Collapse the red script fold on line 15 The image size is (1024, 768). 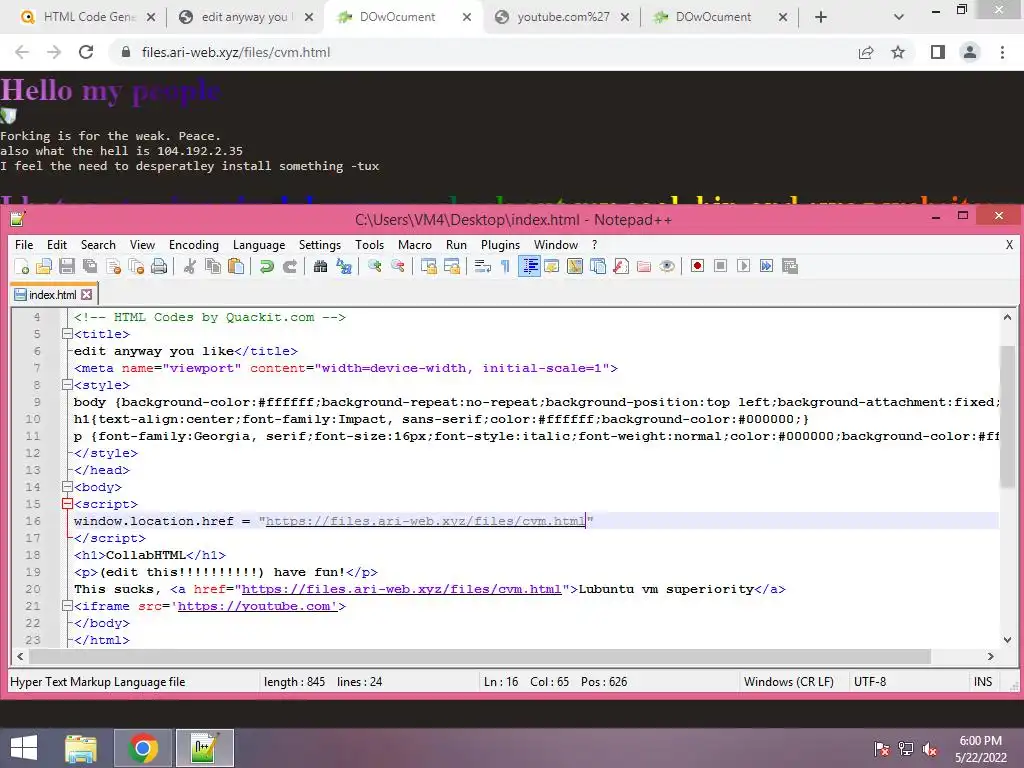point(67,504)
